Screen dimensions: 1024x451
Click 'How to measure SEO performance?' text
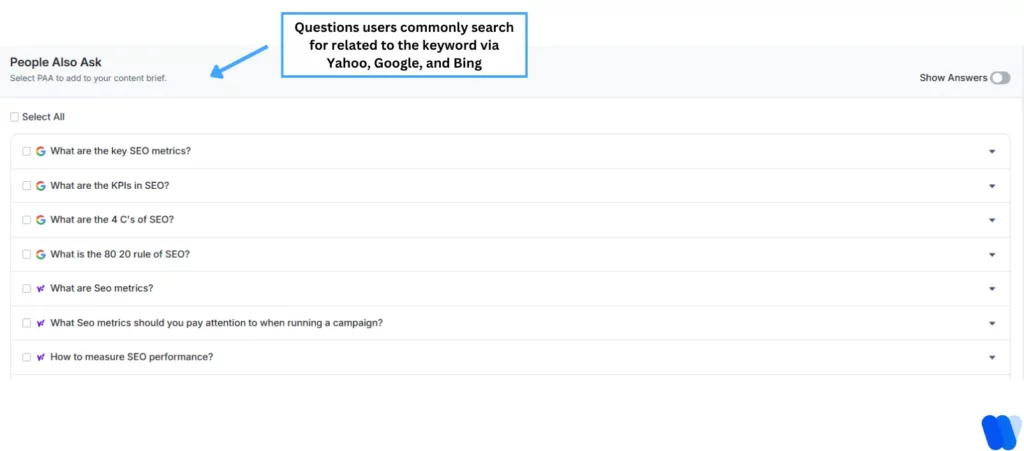[x=132, y=357]
